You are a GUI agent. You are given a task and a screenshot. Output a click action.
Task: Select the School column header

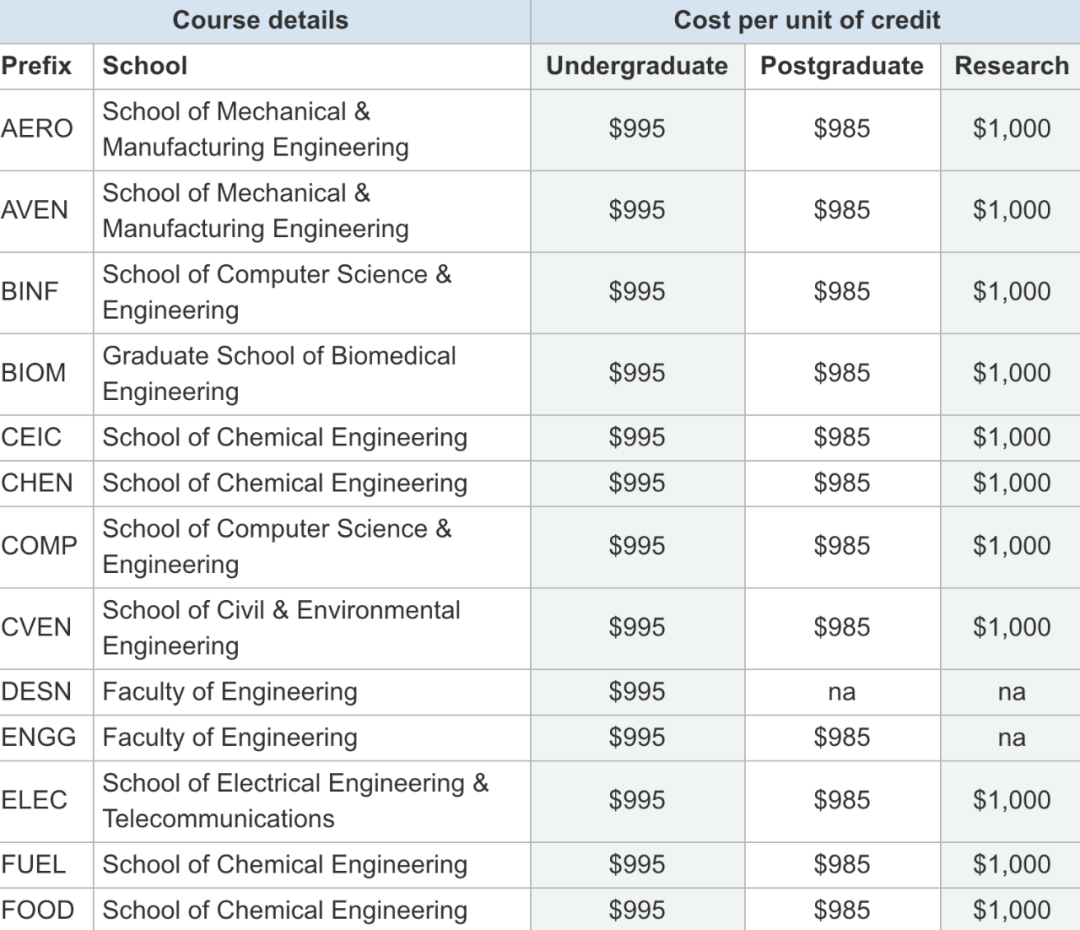(x=145, y=66)
